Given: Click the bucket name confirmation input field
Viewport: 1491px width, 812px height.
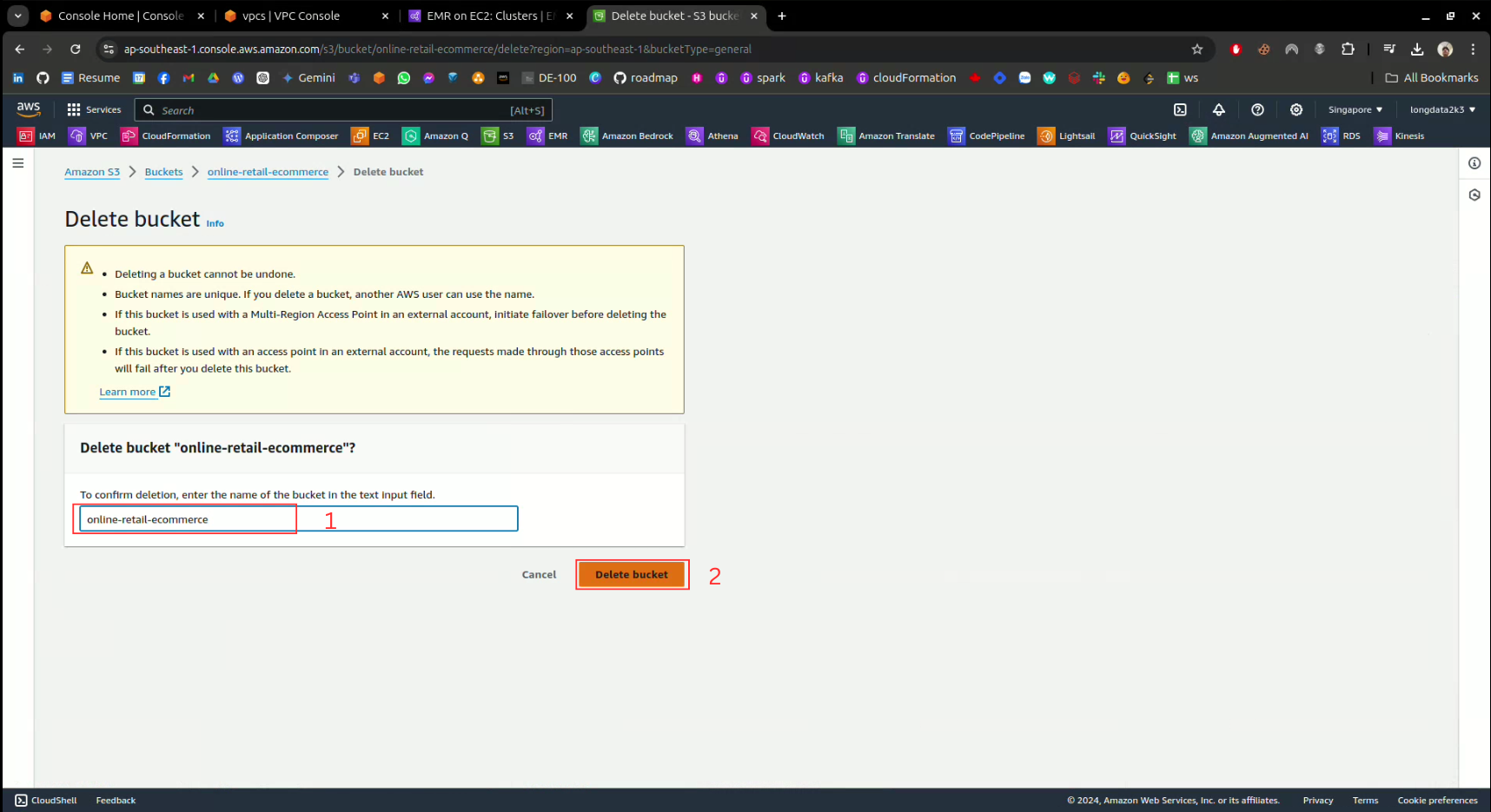Looking at the screenshot, I should (x=298, y=519).
